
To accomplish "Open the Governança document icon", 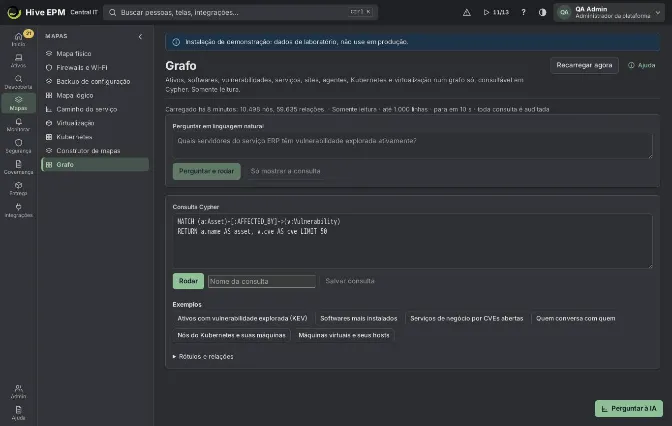I will point(18,168).
